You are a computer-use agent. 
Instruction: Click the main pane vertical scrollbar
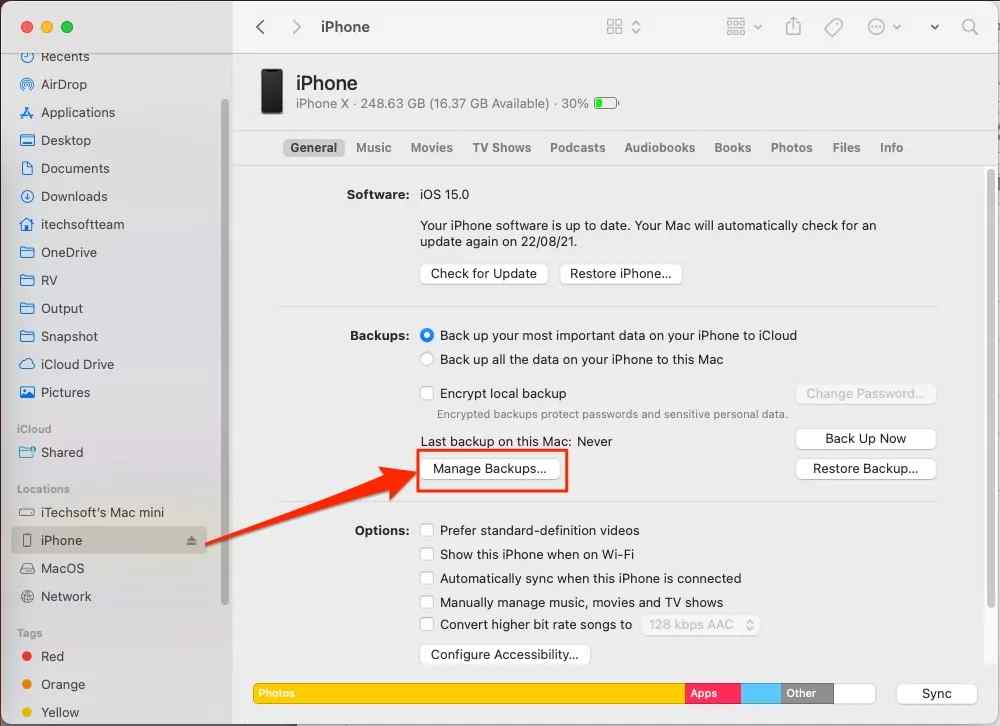pos(990,388)
